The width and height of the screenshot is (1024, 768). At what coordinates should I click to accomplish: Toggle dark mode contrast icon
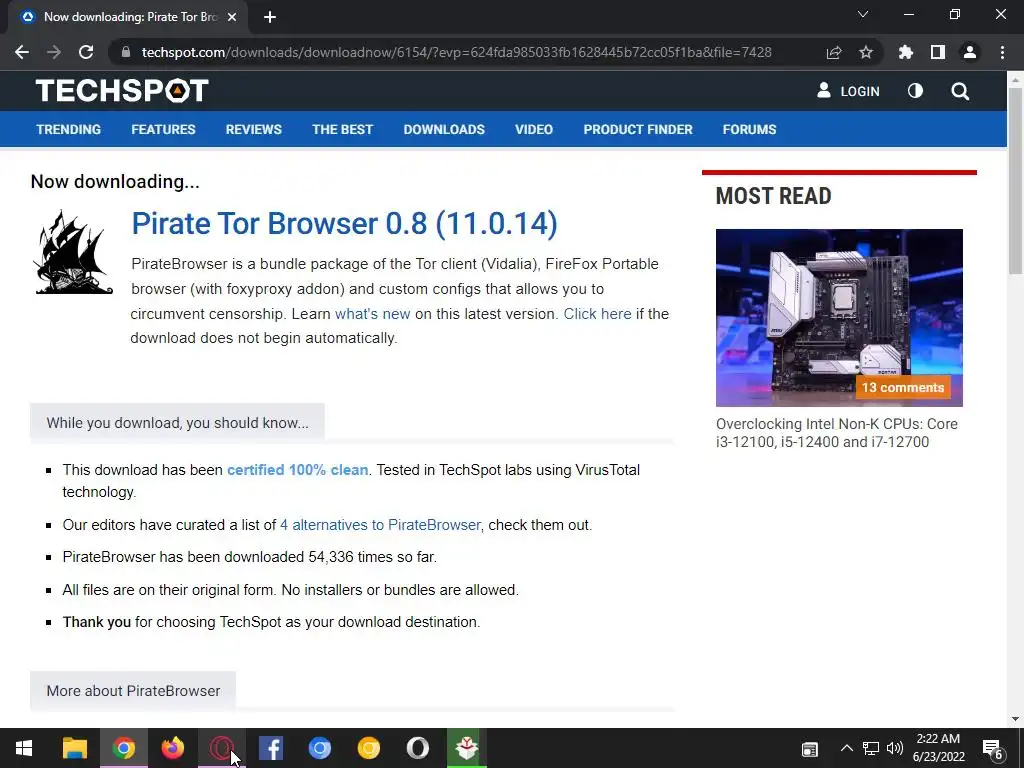tap(915, 91)
